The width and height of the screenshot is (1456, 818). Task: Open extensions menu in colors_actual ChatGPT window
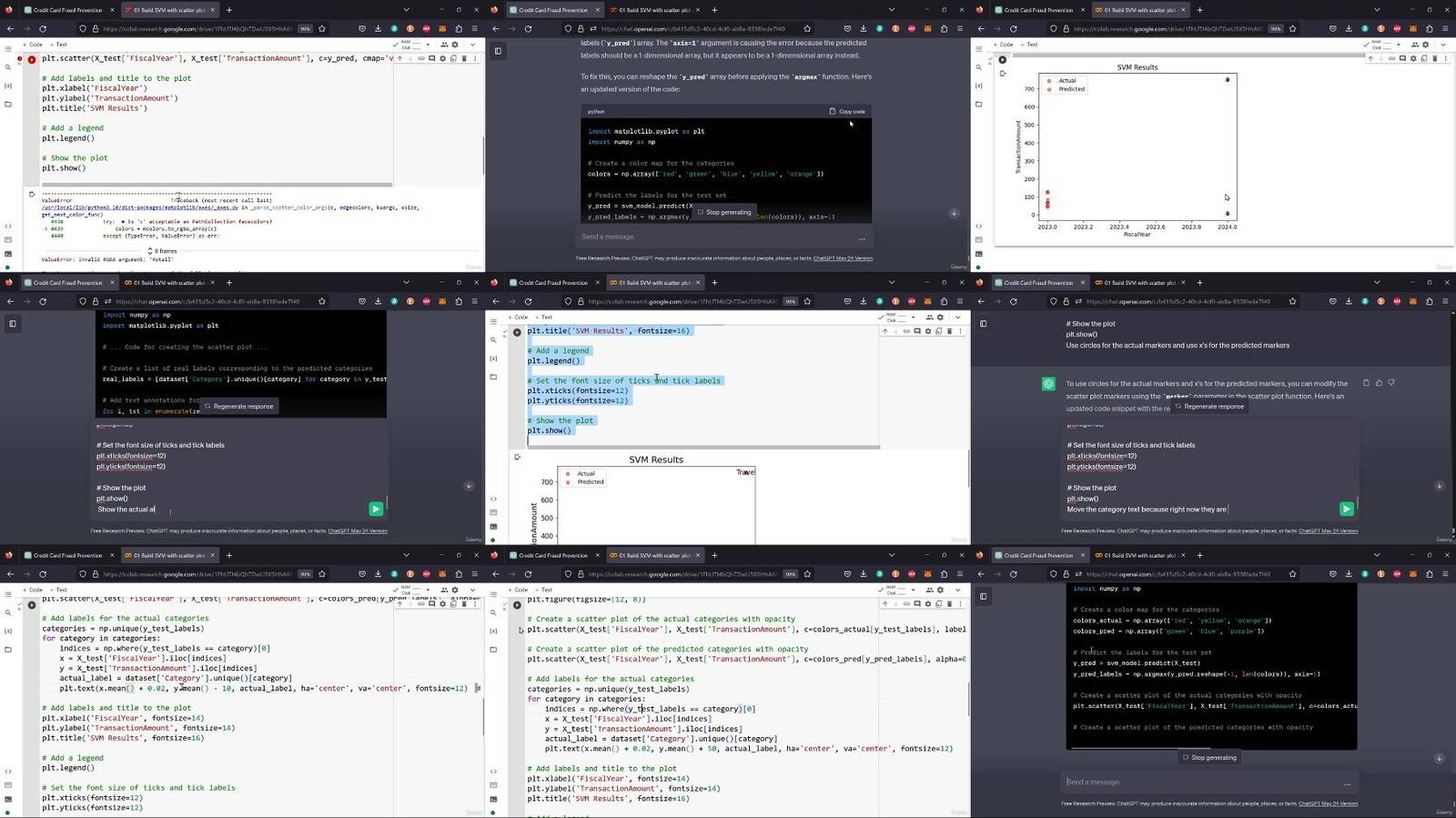pos(1429,574)
